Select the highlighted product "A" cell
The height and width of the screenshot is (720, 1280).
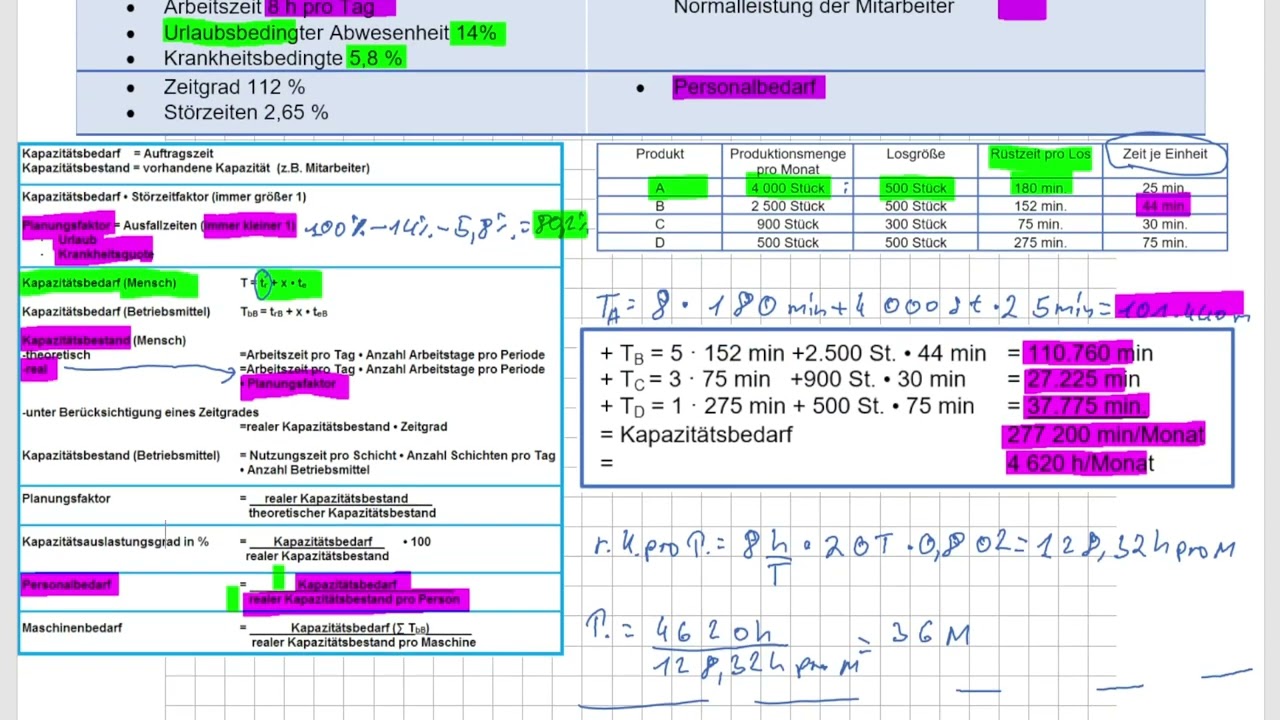pos(660,188)
